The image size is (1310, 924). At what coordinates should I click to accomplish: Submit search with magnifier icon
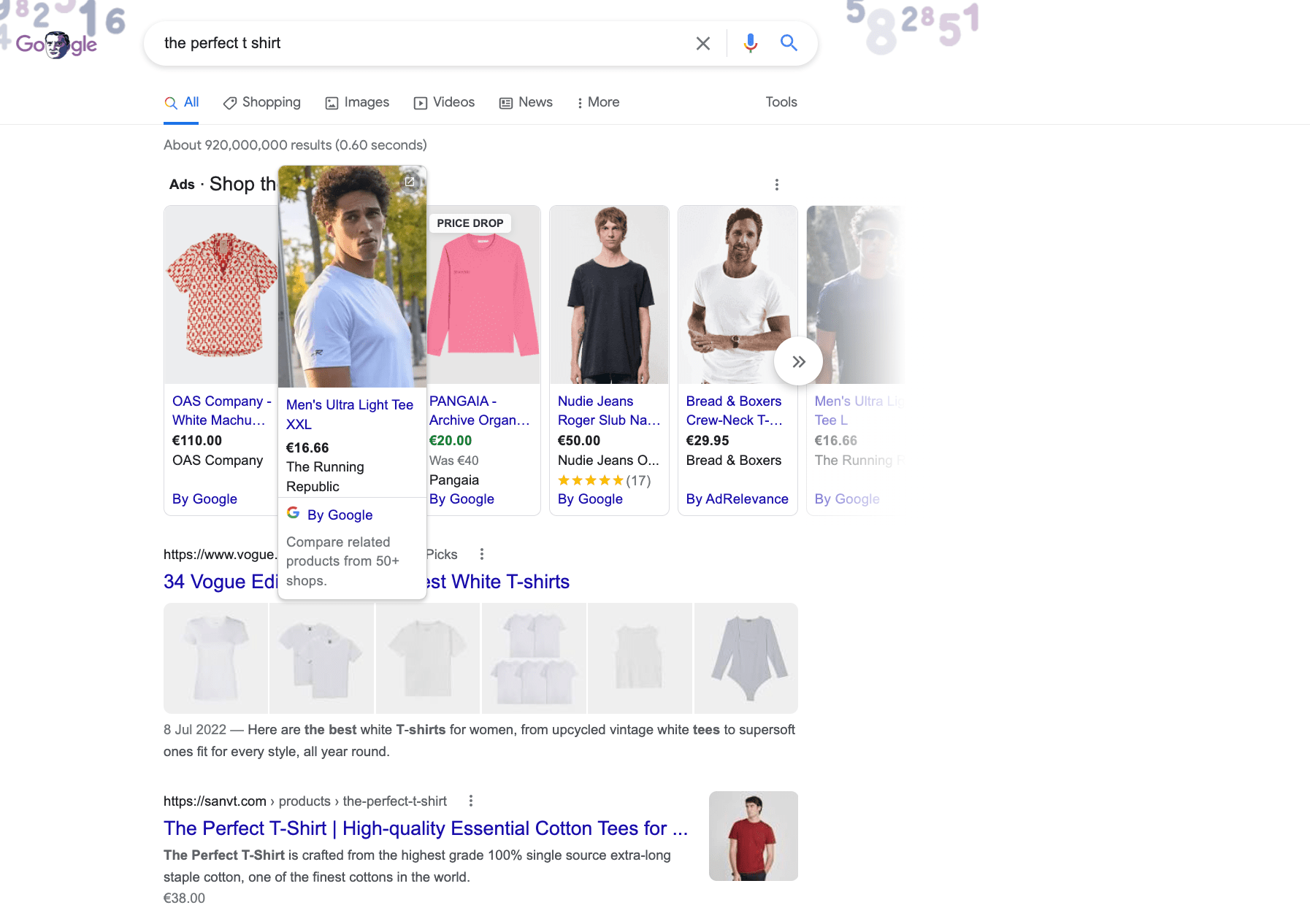point(789,43)
